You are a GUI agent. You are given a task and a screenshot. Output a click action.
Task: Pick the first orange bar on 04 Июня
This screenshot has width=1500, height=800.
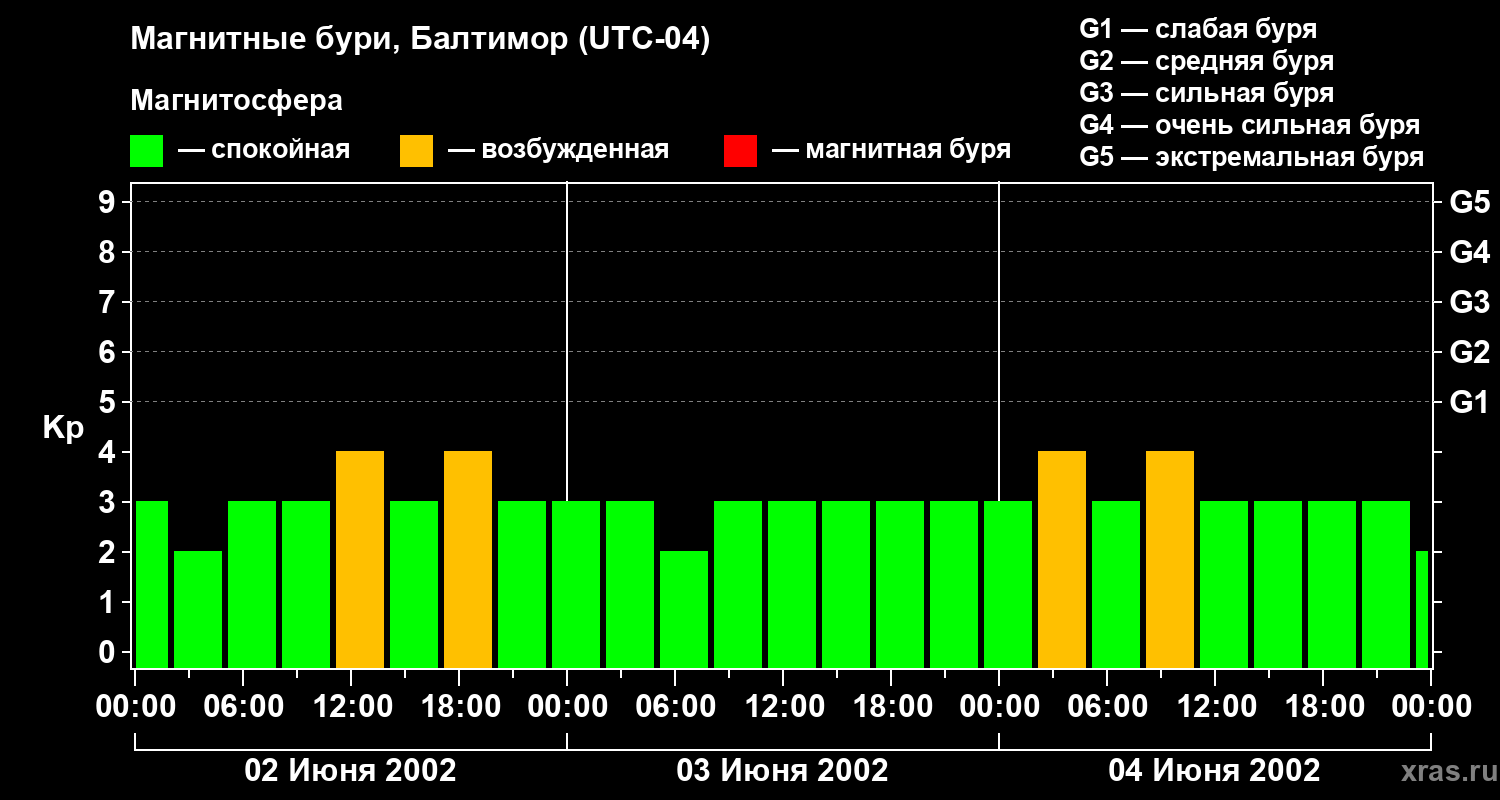pyautogui.click(x=1062, y=560)
